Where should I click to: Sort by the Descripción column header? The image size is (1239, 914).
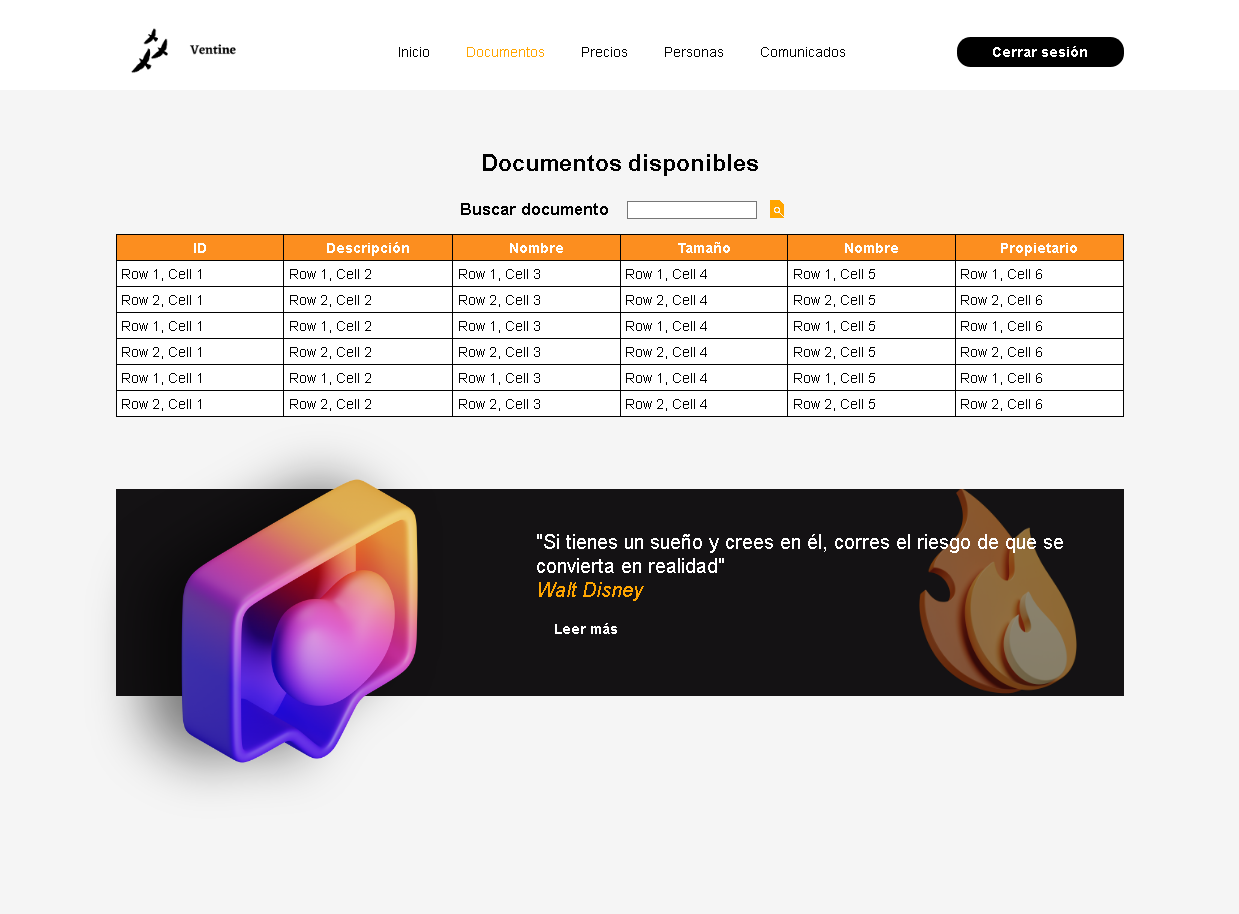point(367,247)
